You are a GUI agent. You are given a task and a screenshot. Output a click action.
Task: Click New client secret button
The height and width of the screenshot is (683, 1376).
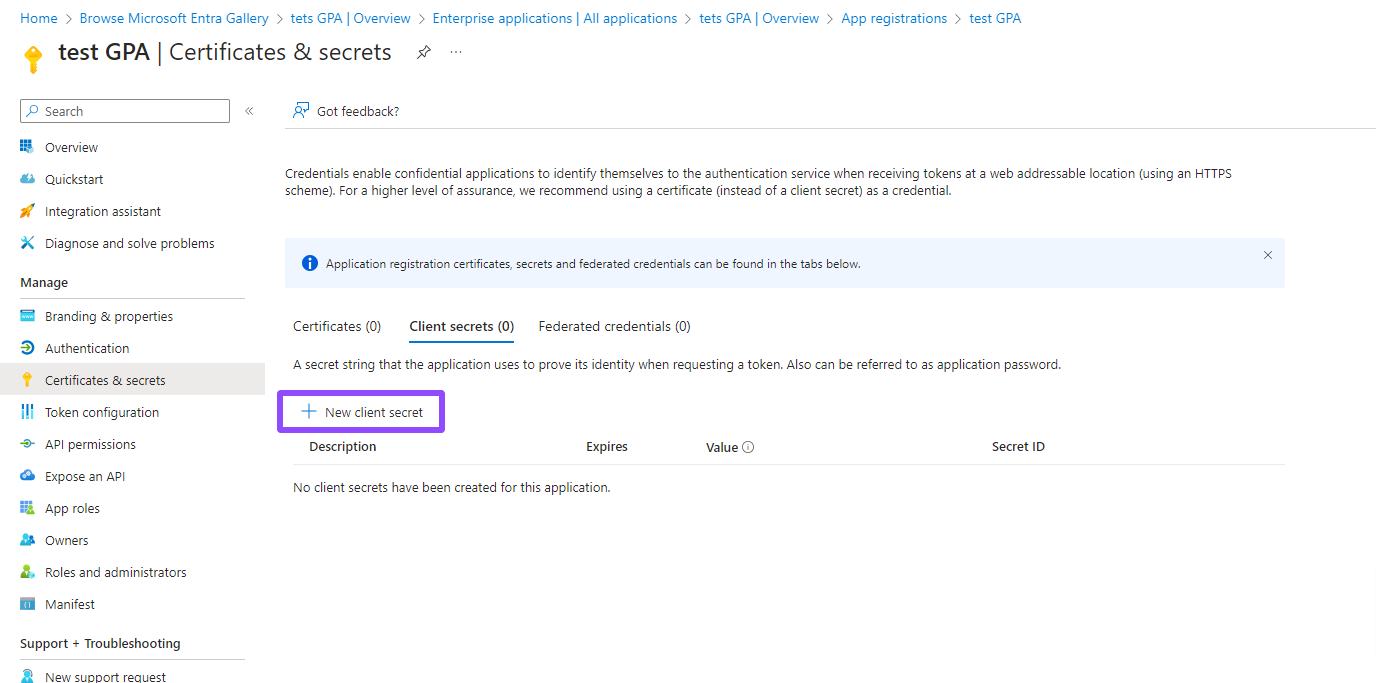click(x=362, y=412)
